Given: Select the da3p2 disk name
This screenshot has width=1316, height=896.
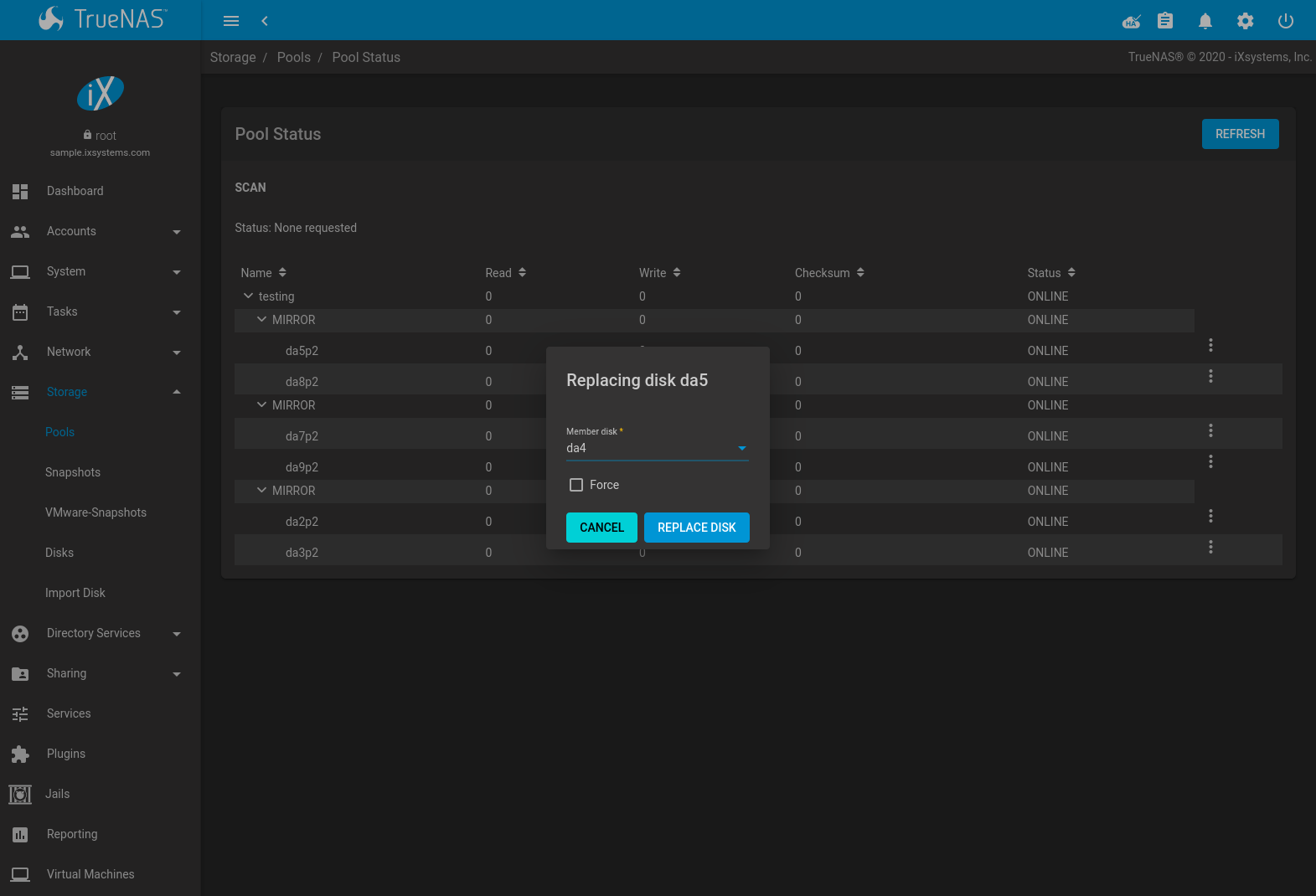Looking at the screenshot, I should 302,553.
